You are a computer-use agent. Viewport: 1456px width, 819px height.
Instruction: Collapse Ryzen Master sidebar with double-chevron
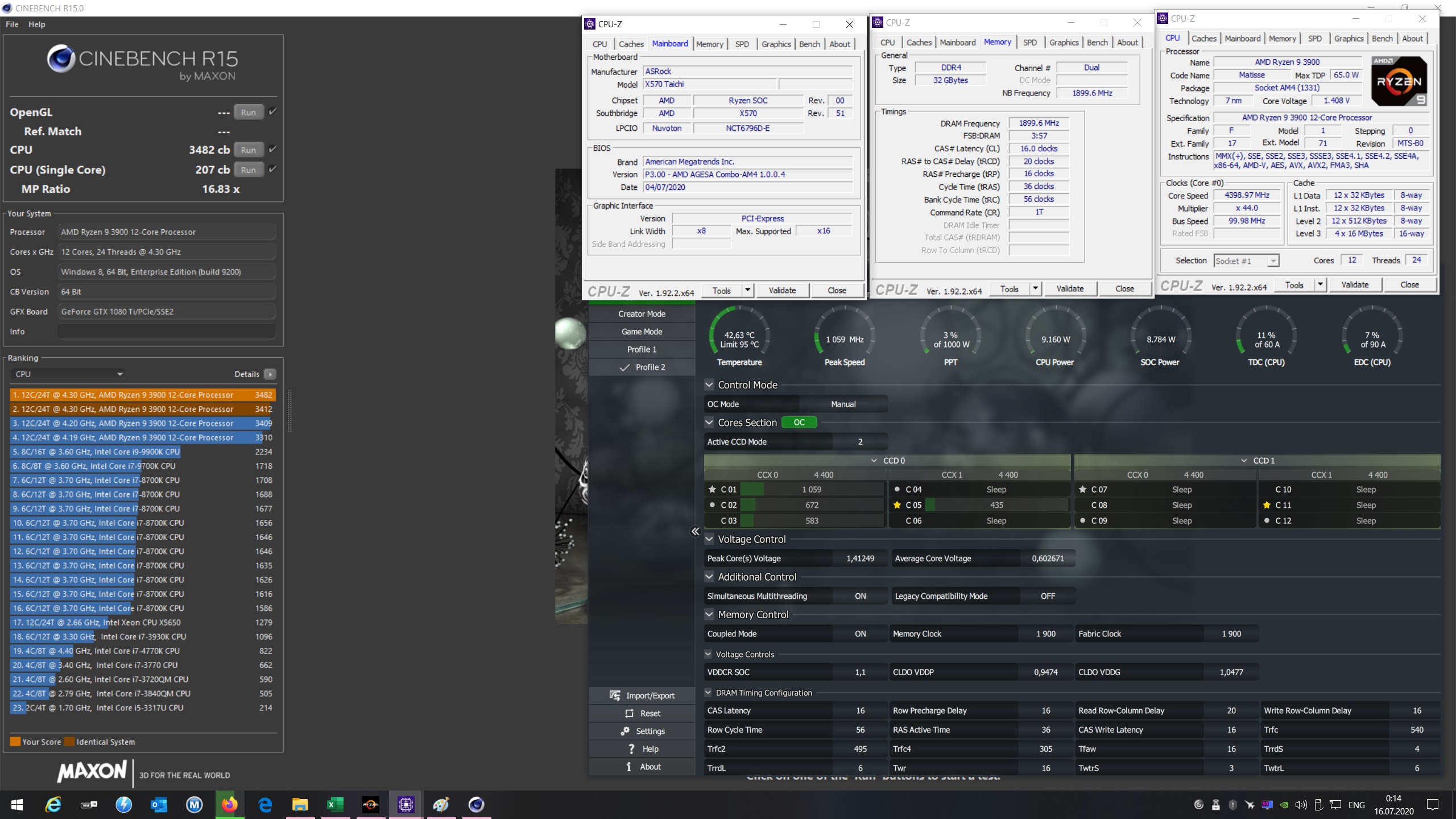point(695,531)
